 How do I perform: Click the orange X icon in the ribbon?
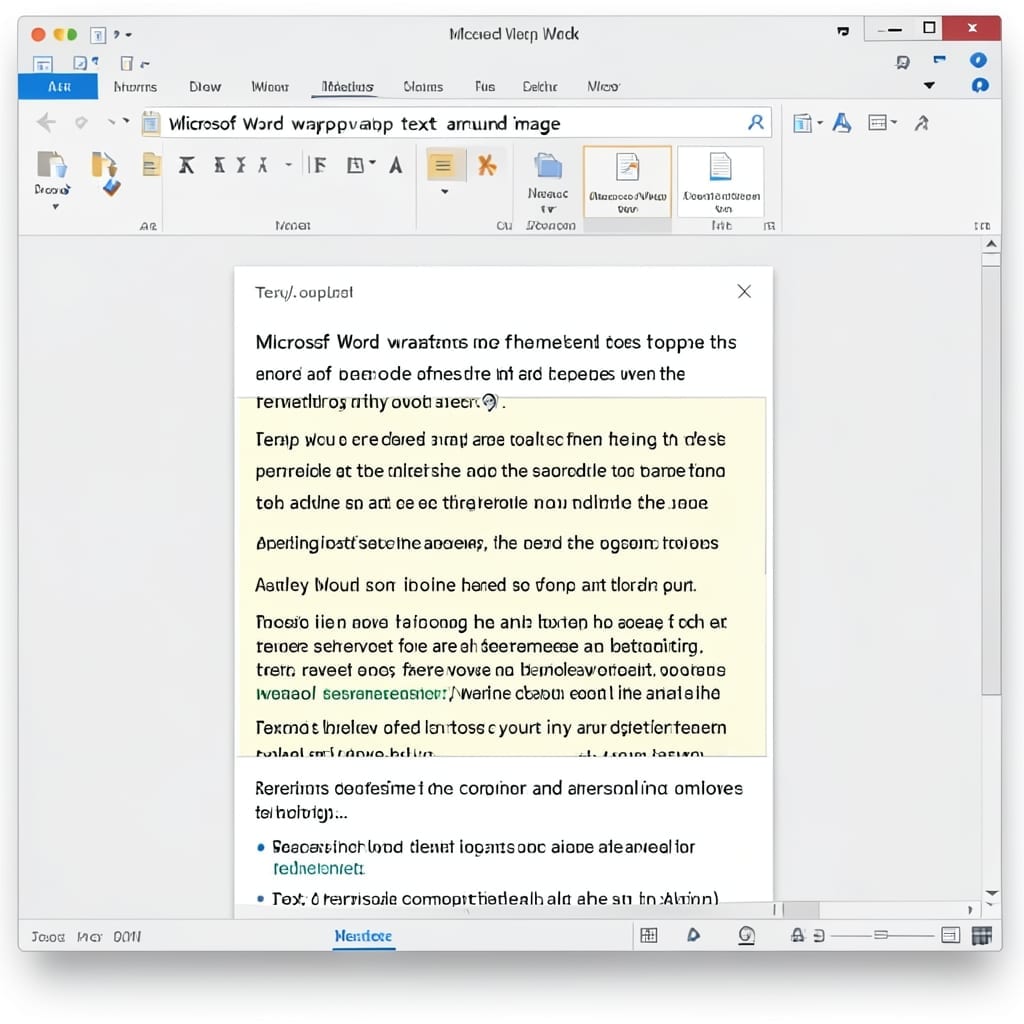487,165
